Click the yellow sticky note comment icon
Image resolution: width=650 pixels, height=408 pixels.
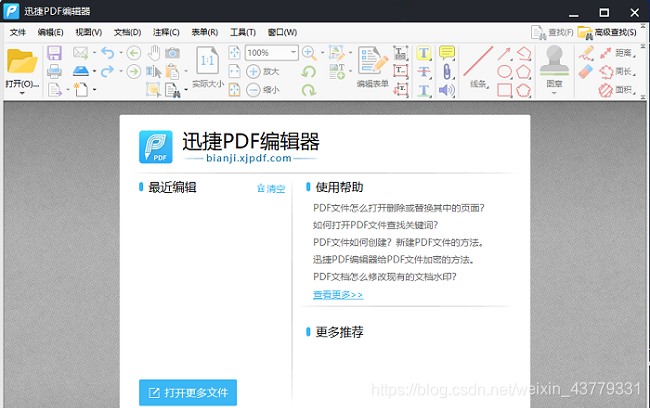pyautogui.click(x=447, y=53)
